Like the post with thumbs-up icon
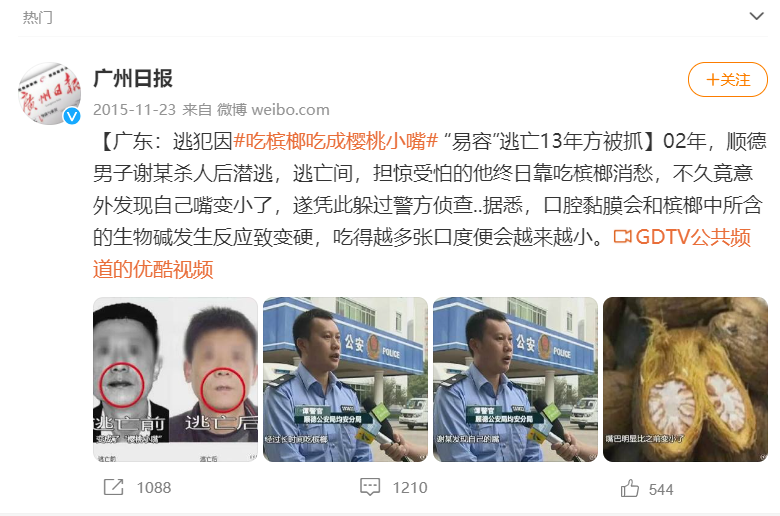This screenshot has width=780, height=516. (x=630, y=489)
